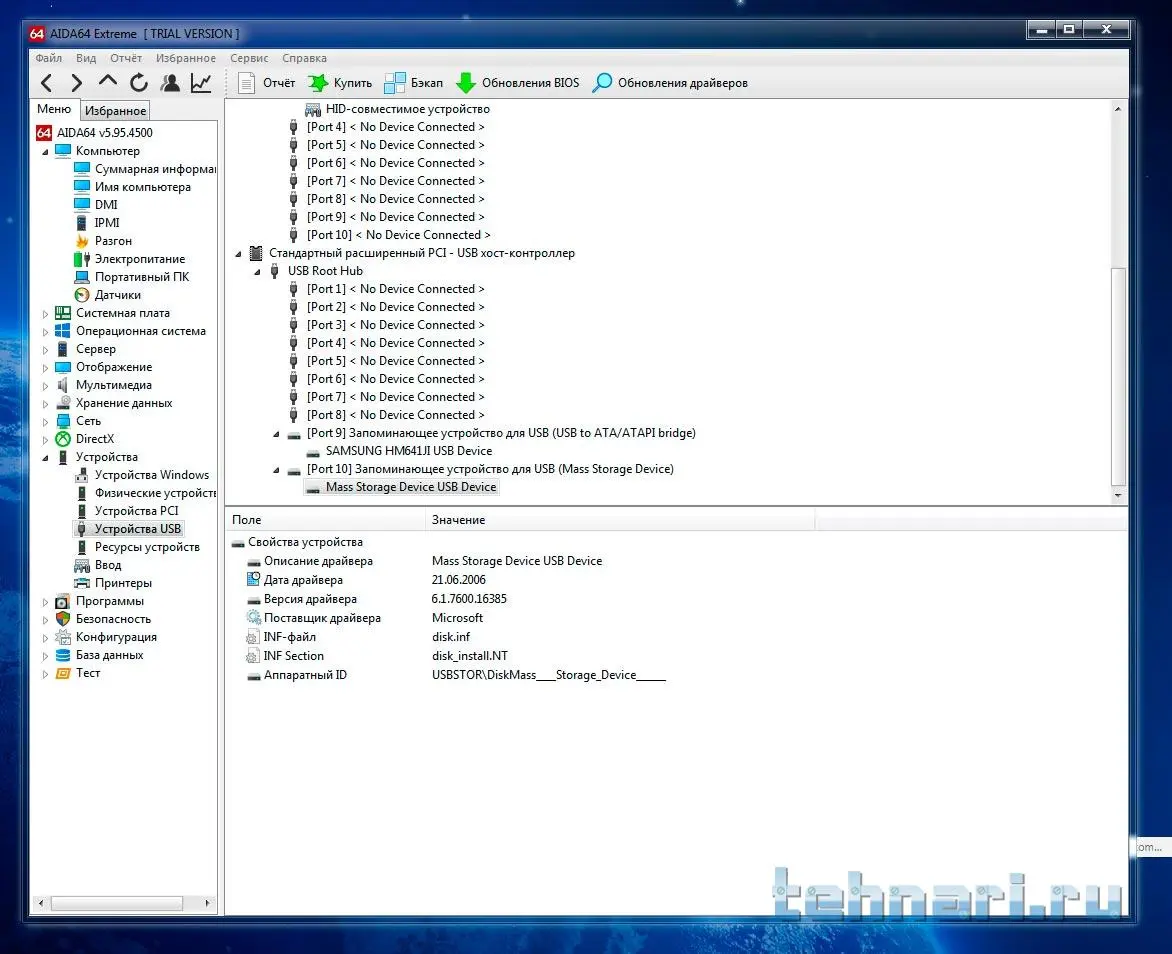Viewport: 1172px width, 954px height.
Task: Click the user profile toolbar icon
Action: [171, 83]
